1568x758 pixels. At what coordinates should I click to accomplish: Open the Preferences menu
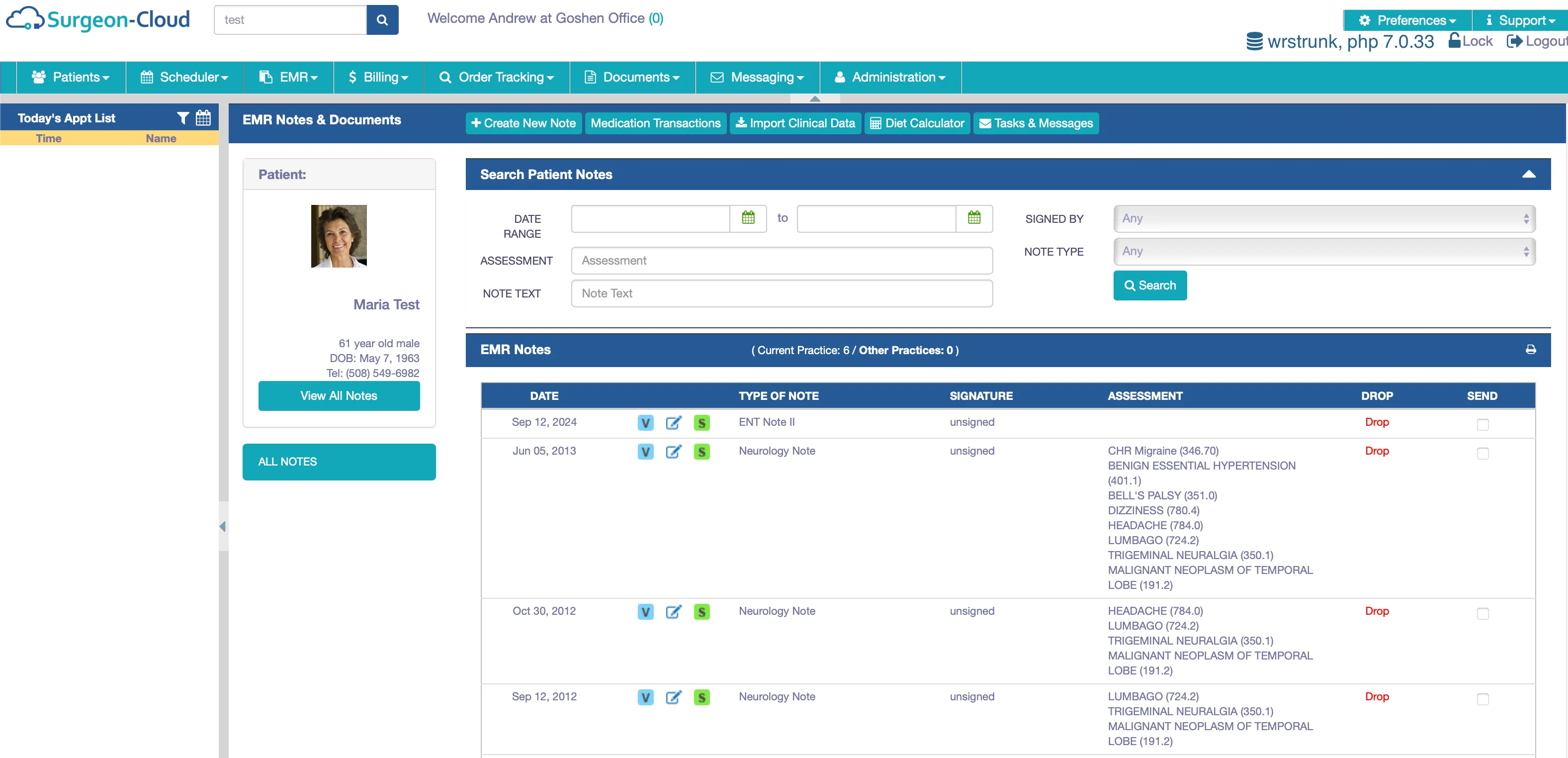tap(1405, 19)
